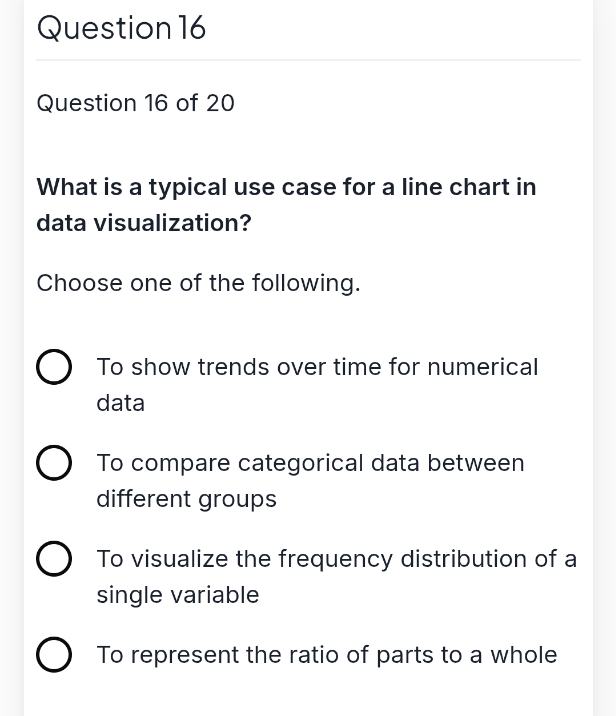Click the 'To visualize the frequency distribution of a' label
616x716 pixels.
coord(337,559)
